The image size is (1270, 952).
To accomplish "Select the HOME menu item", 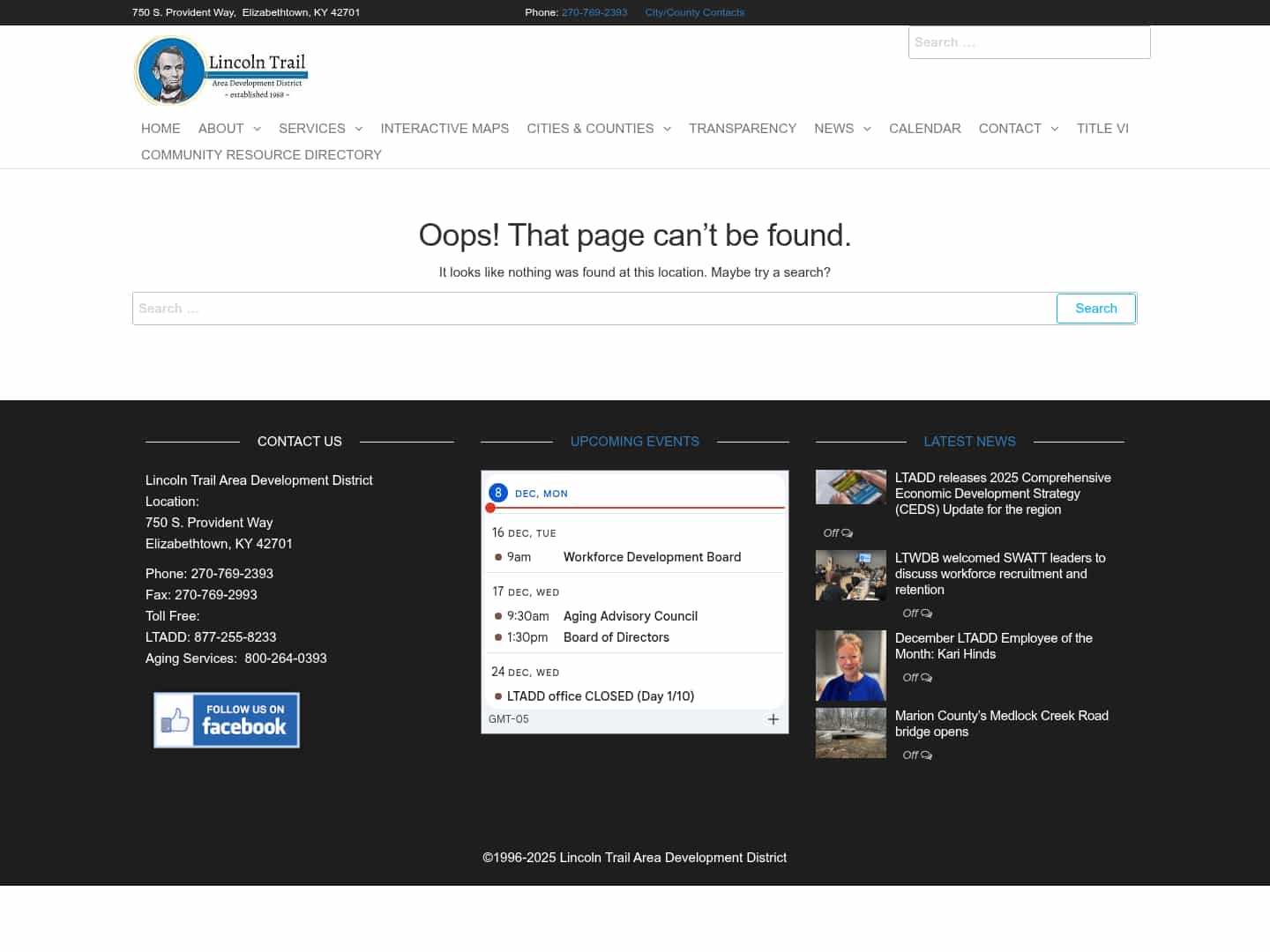I will pyautogui.click(x=161, y=129).
